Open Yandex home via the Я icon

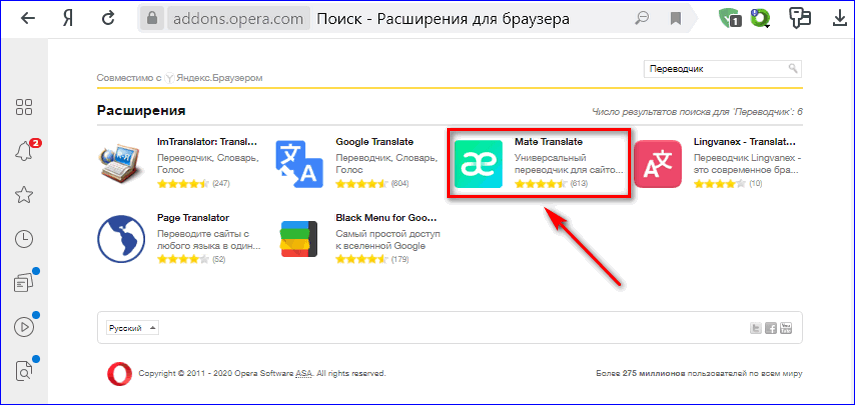click(68, 19)
